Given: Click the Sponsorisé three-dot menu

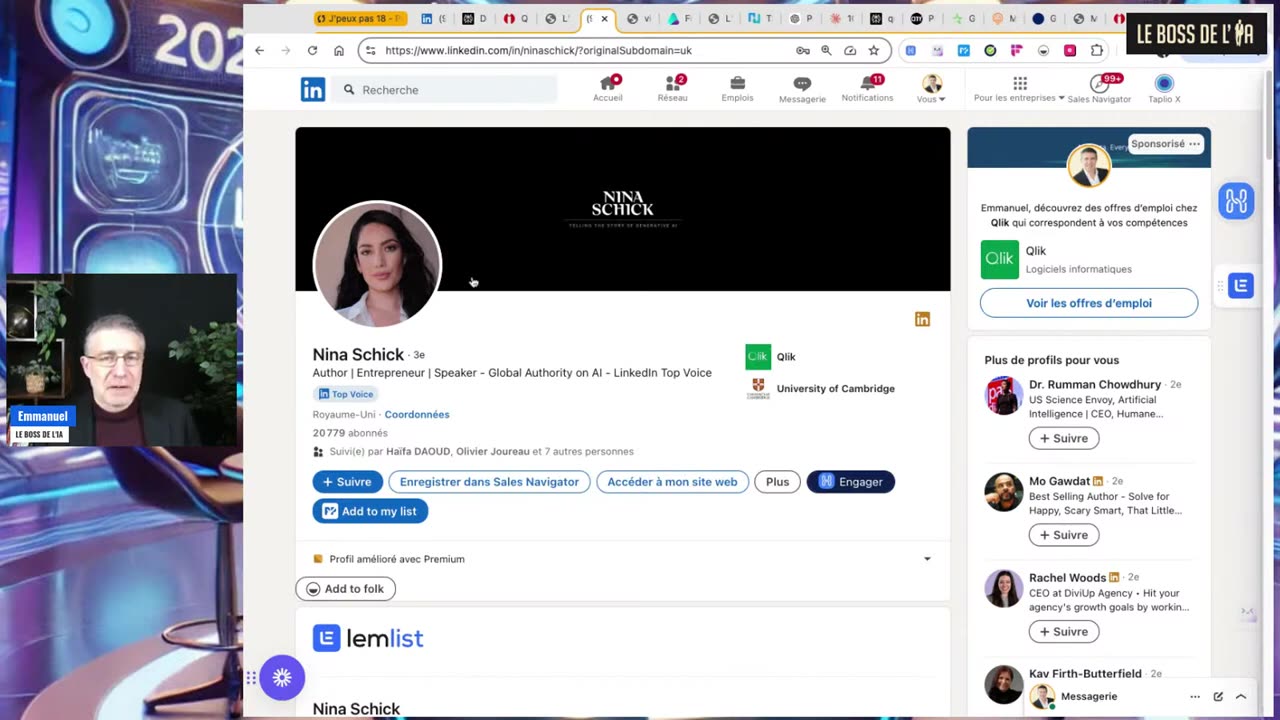Looking at the screenshot, I should click(x=1194, y=144).
